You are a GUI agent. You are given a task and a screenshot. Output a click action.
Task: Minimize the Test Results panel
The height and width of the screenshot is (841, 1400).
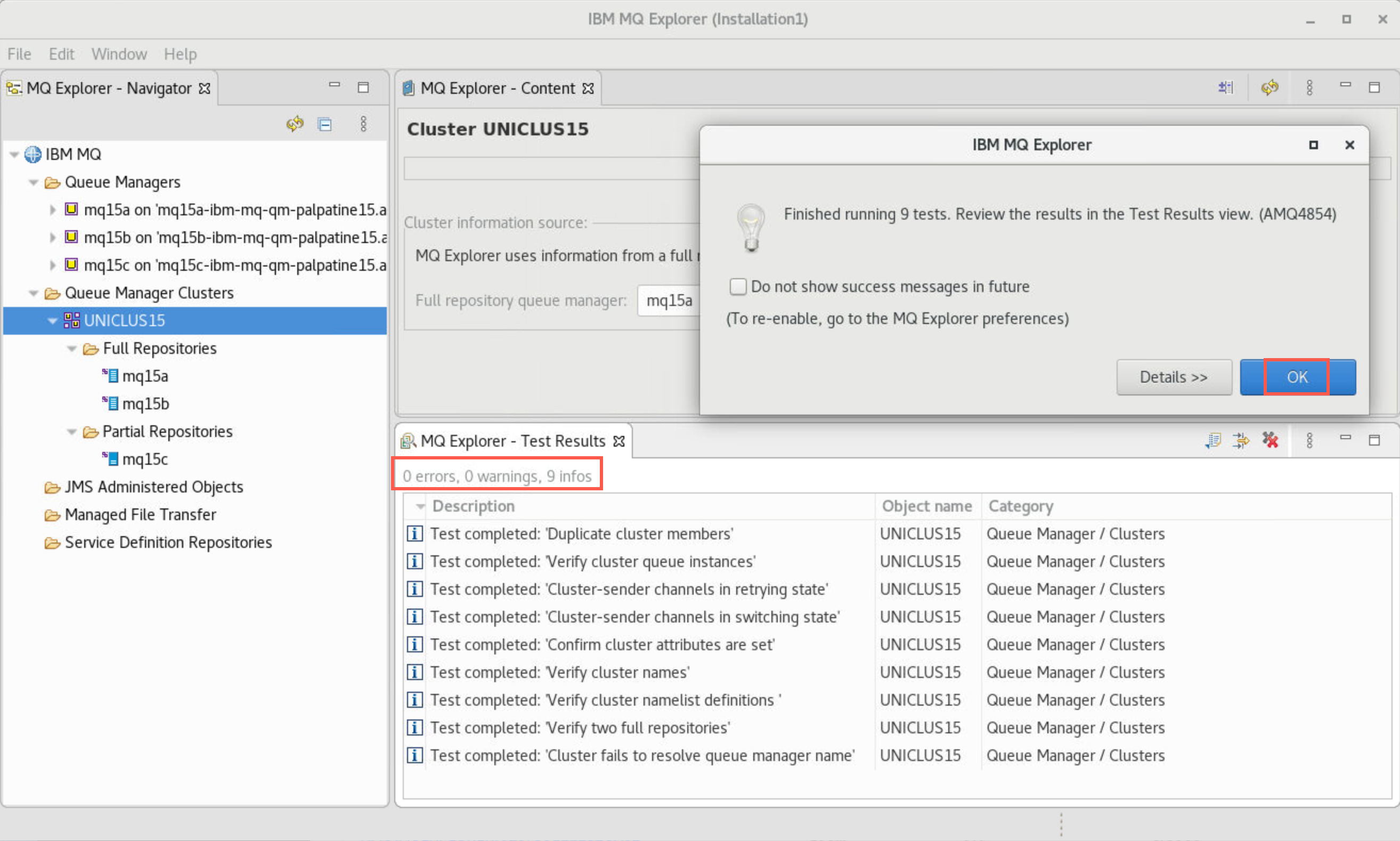[x=1346, y=438]
